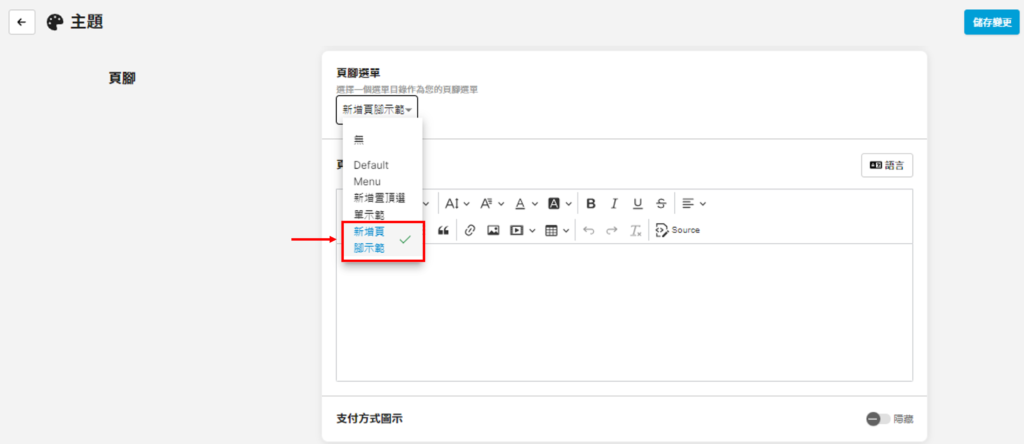Open the insert table dropdown

tap(557, 230)
